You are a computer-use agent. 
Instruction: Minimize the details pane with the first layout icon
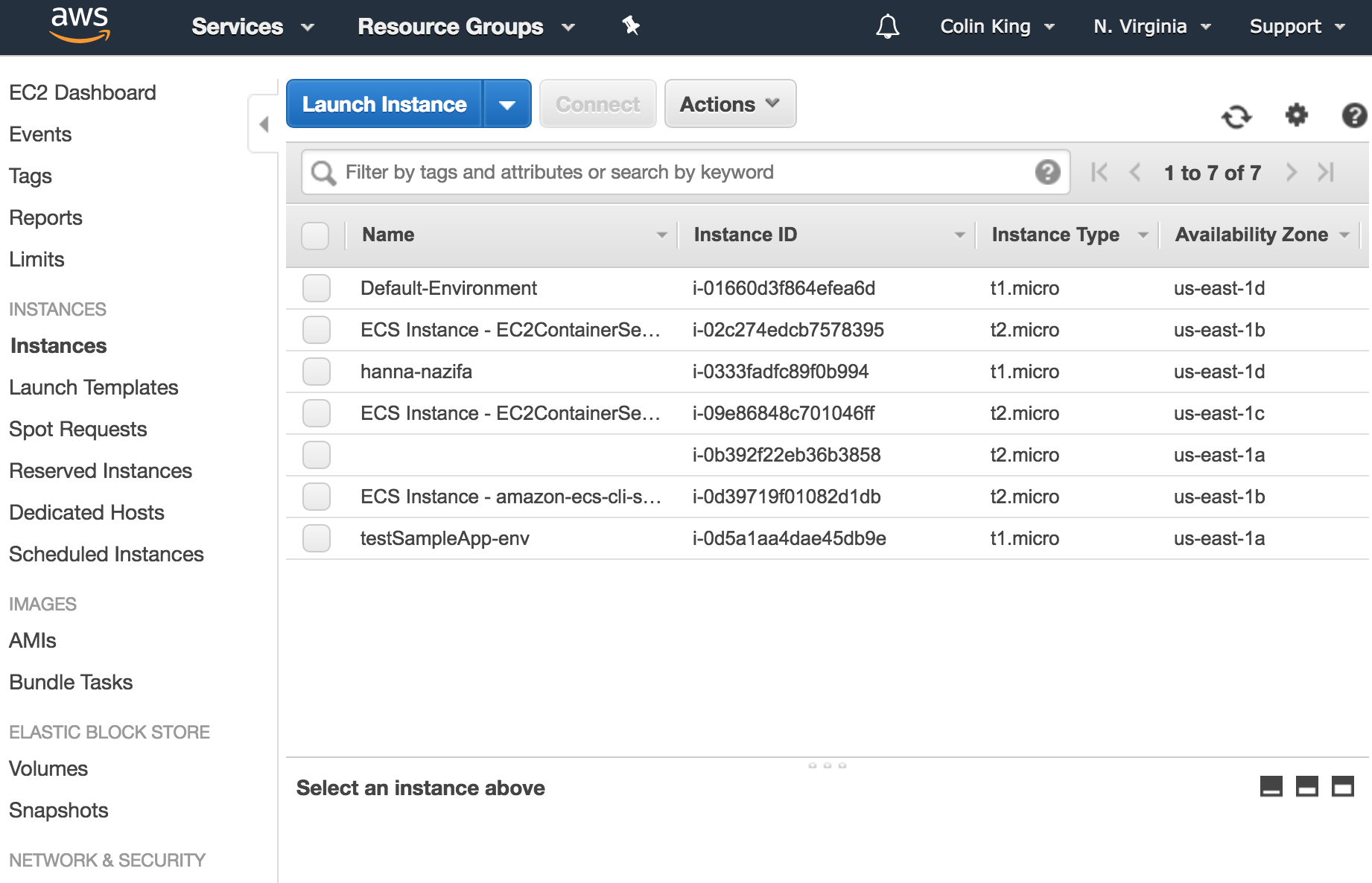point(1271,786)
